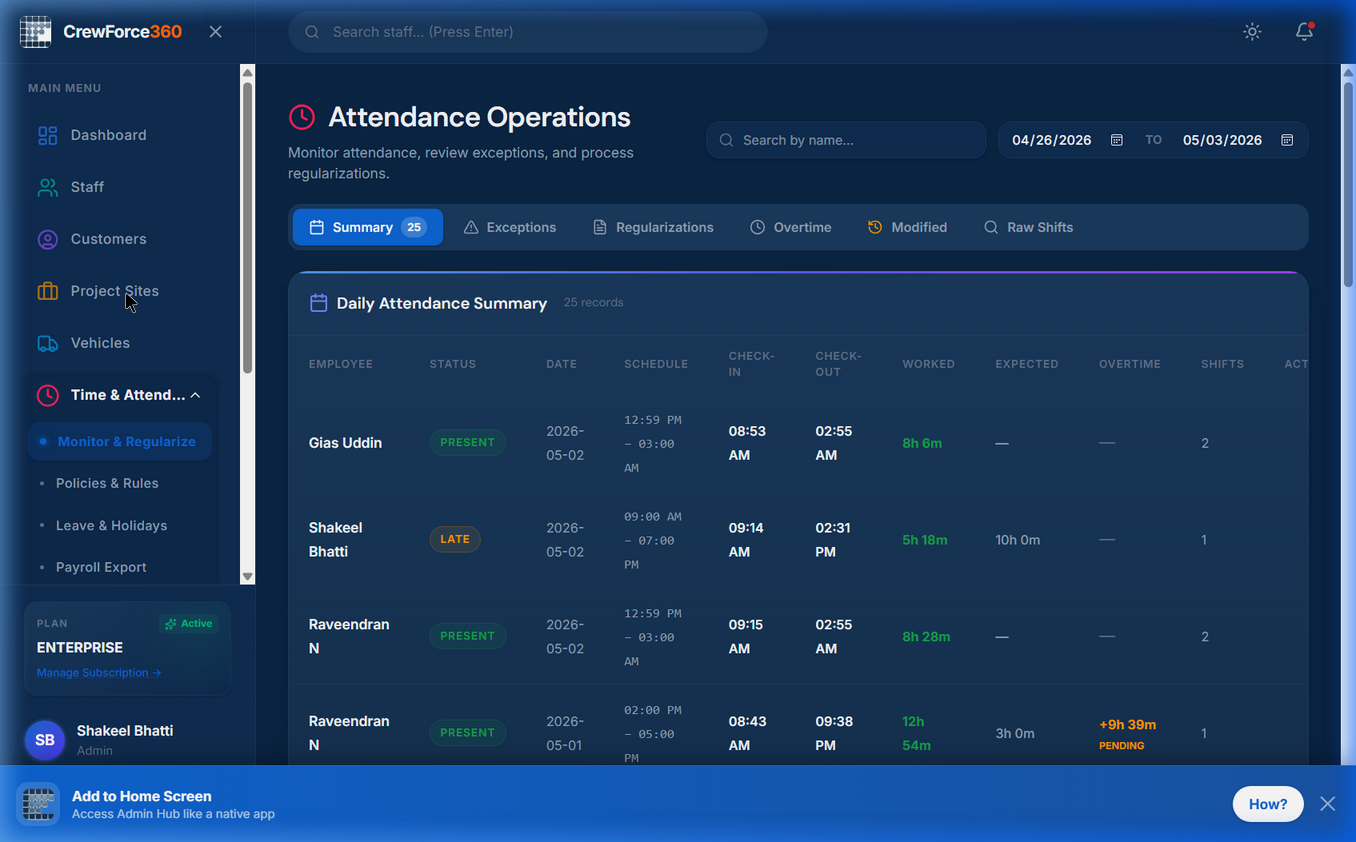Click the Regularizations document icon

600,227
